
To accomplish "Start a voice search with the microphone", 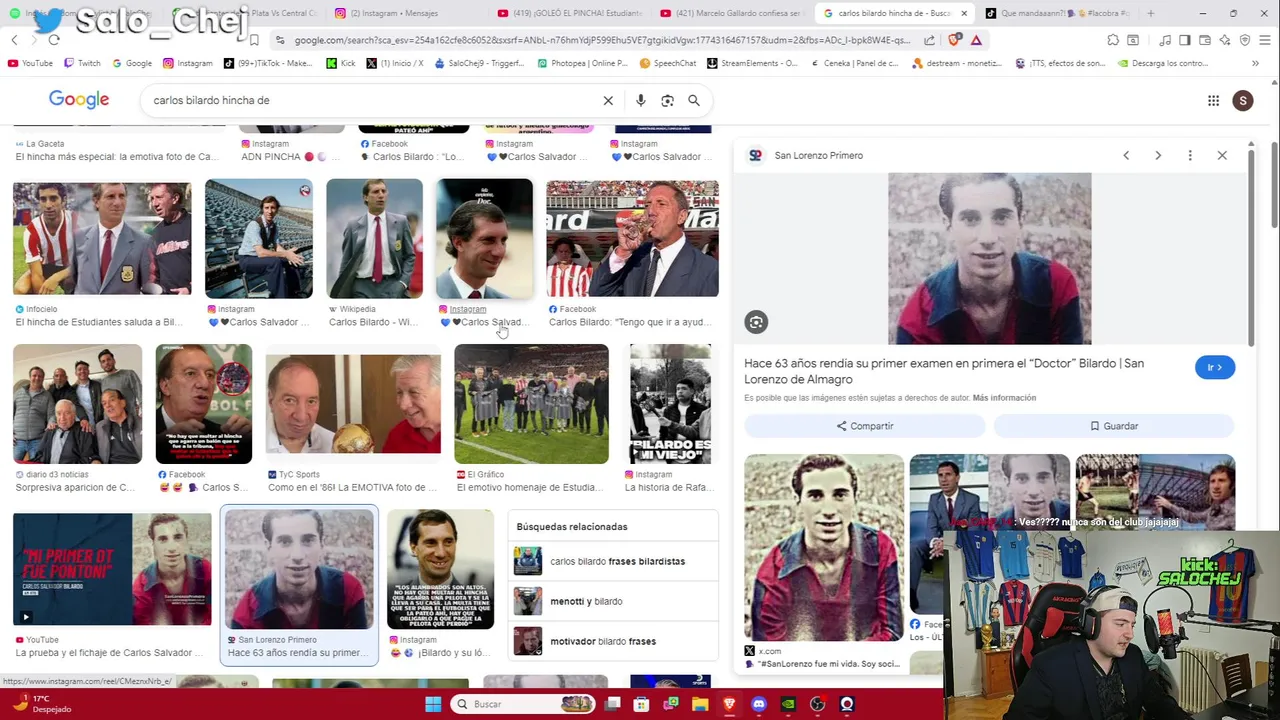I will (641, 100).
